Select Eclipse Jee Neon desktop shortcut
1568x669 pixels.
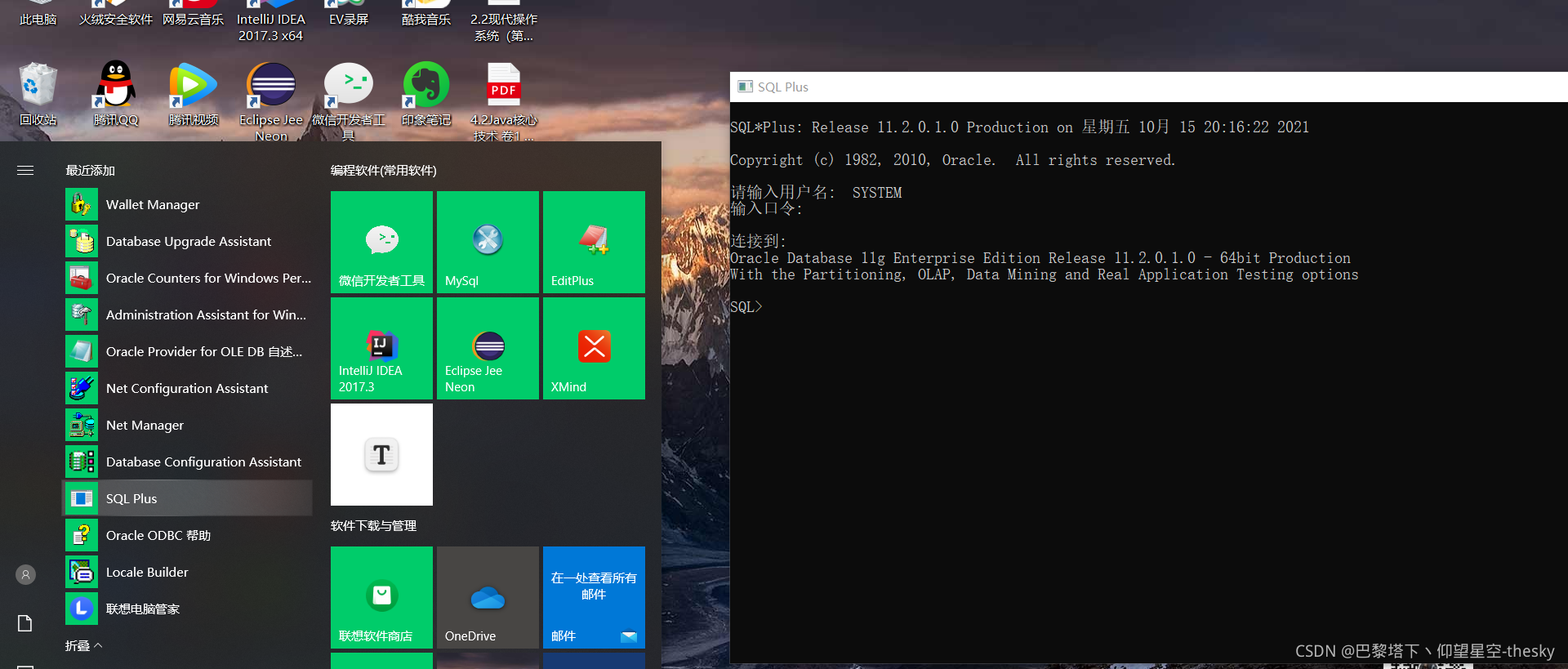(271, 100)
